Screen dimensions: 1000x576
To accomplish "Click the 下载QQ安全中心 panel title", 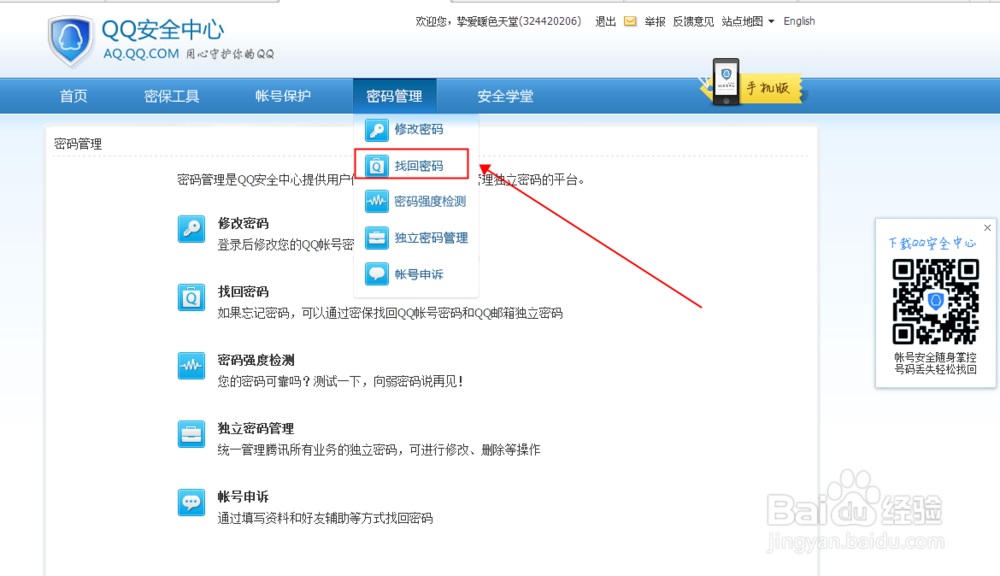I will [x=932, y=243].
